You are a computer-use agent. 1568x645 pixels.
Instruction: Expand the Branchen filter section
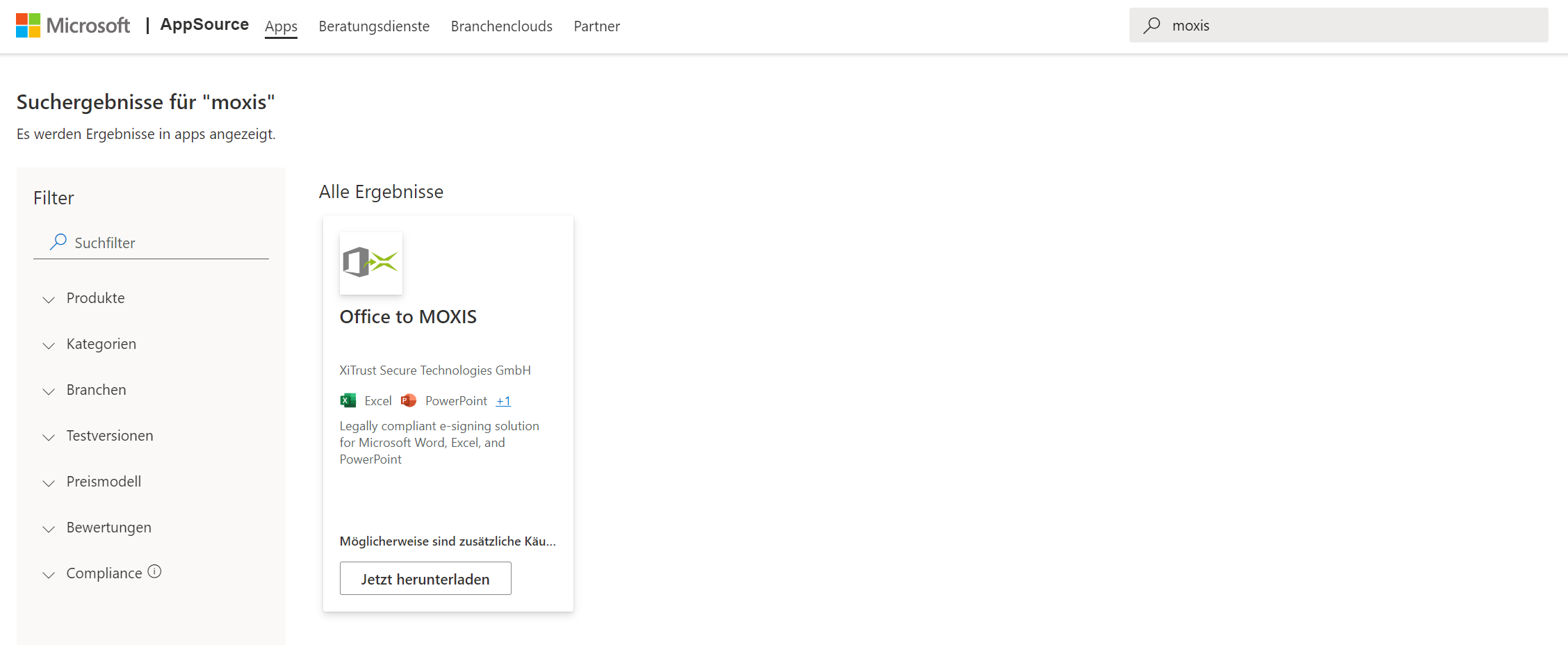point(96,389)
